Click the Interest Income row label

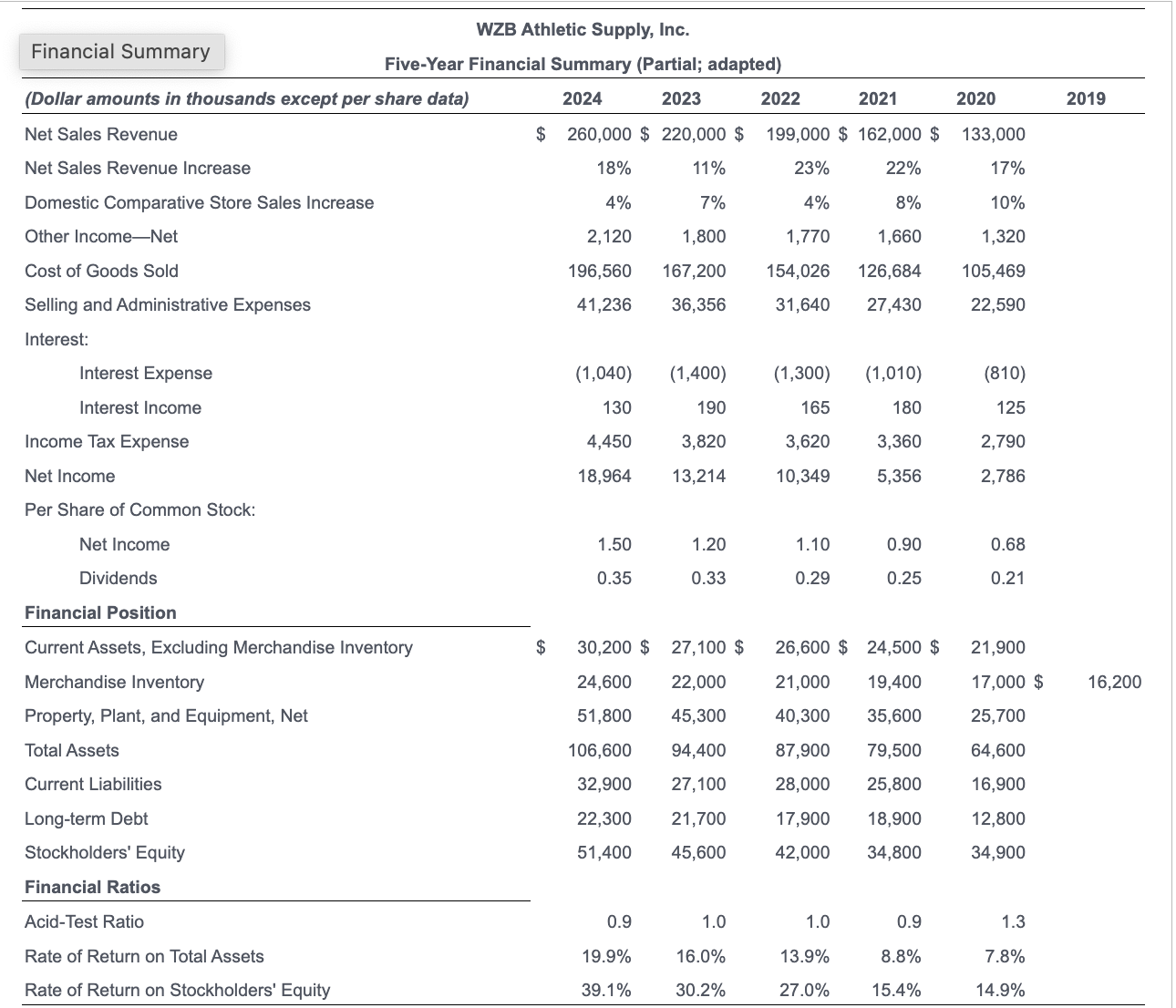tap(140, 407)
